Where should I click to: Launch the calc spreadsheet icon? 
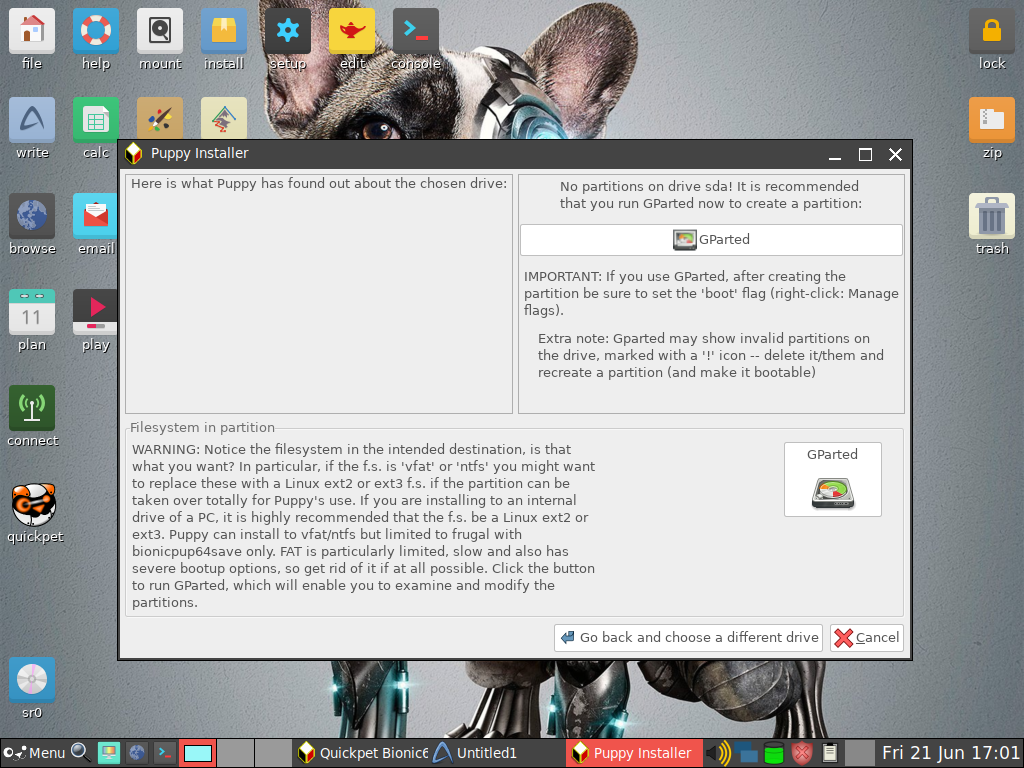pos(95,120)
